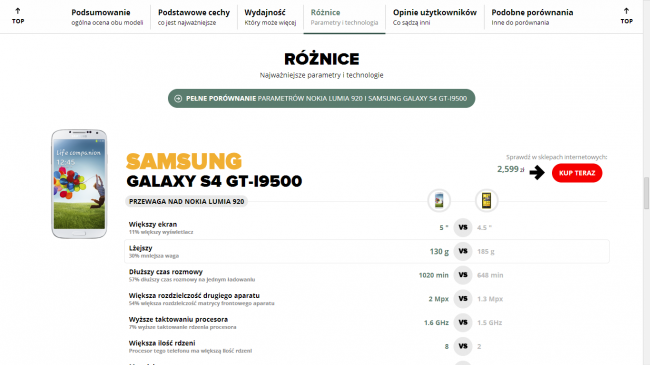Click the PRZEWAGA NAD NOKIA LUMIA 920 badge

click(187, 202)
